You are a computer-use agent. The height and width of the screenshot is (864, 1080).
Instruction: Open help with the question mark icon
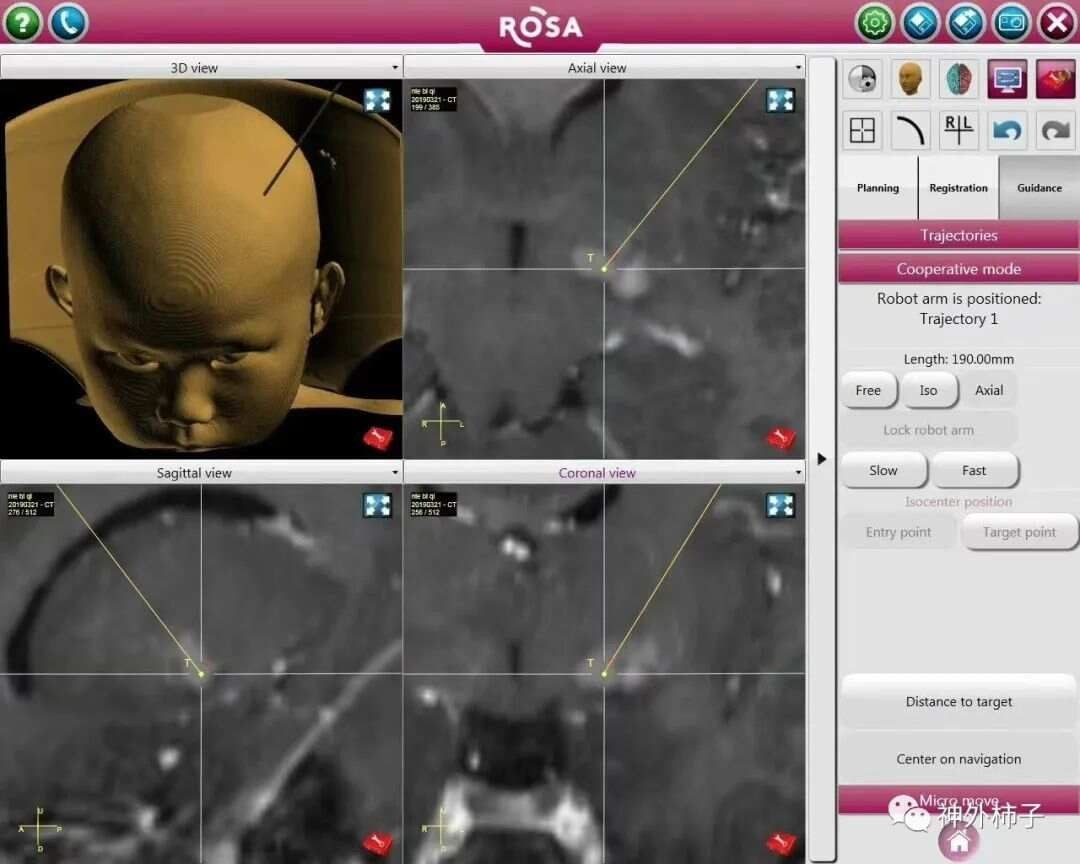22,22
